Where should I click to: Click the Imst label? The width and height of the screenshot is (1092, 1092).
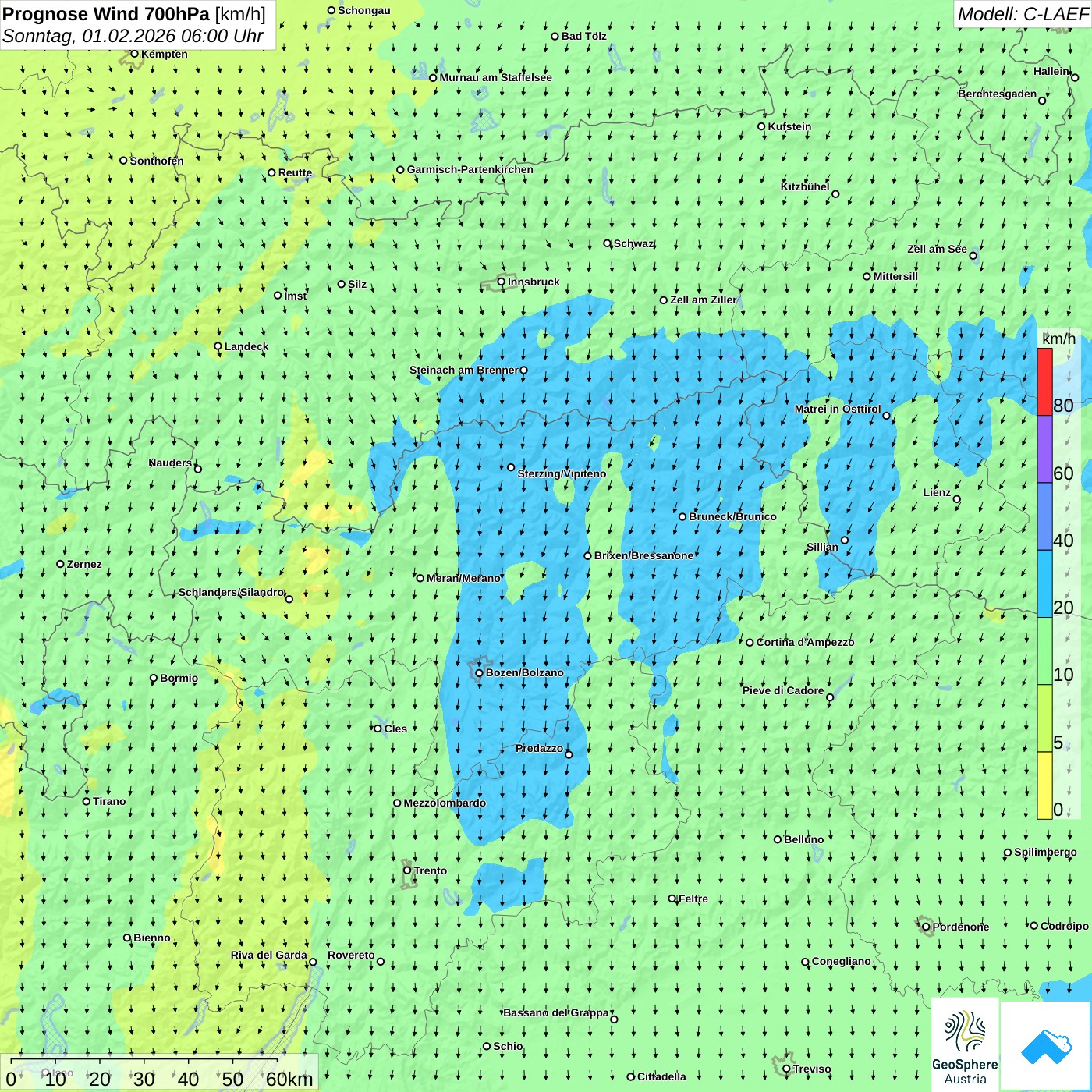296,296
